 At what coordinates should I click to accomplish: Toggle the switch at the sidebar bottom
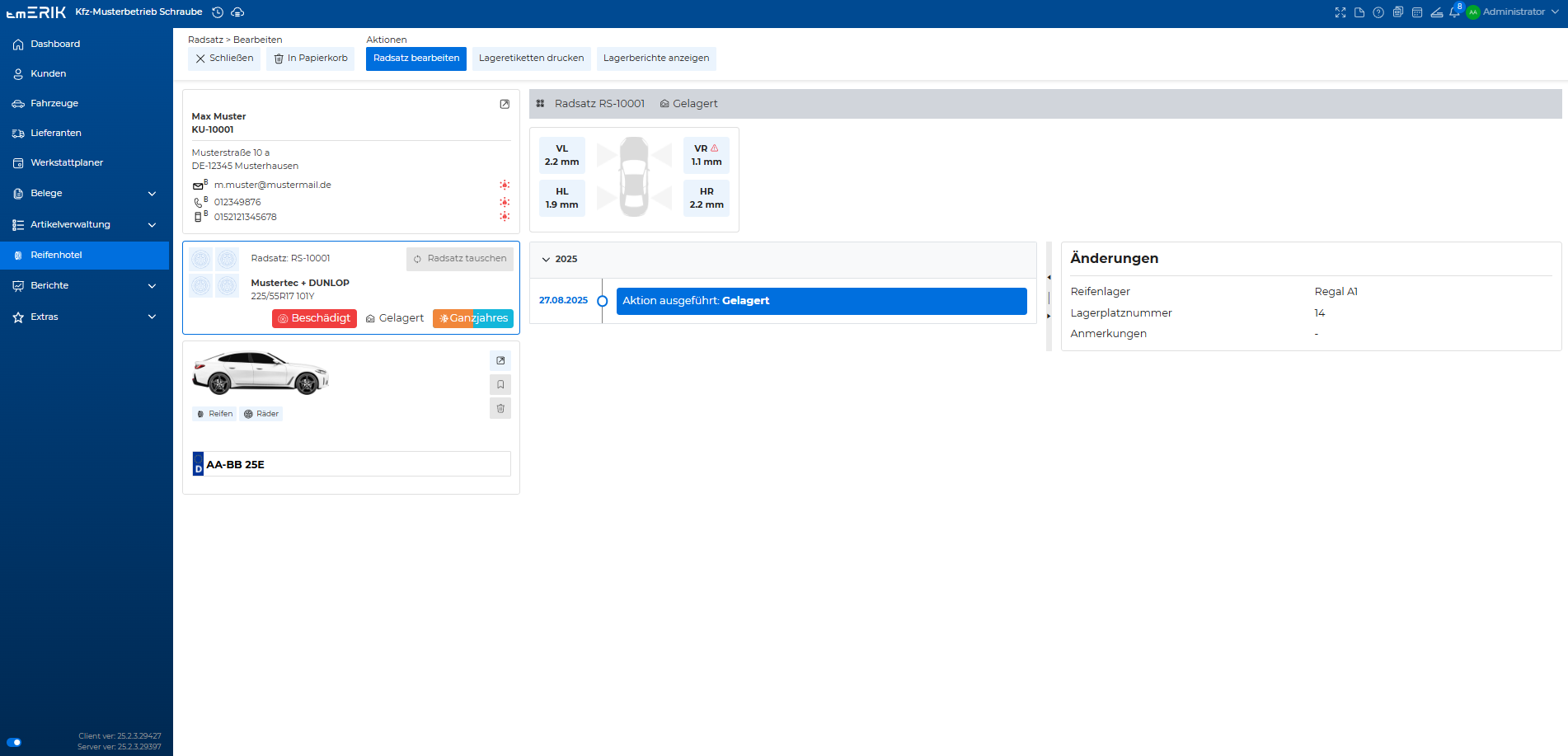[14, 742]
